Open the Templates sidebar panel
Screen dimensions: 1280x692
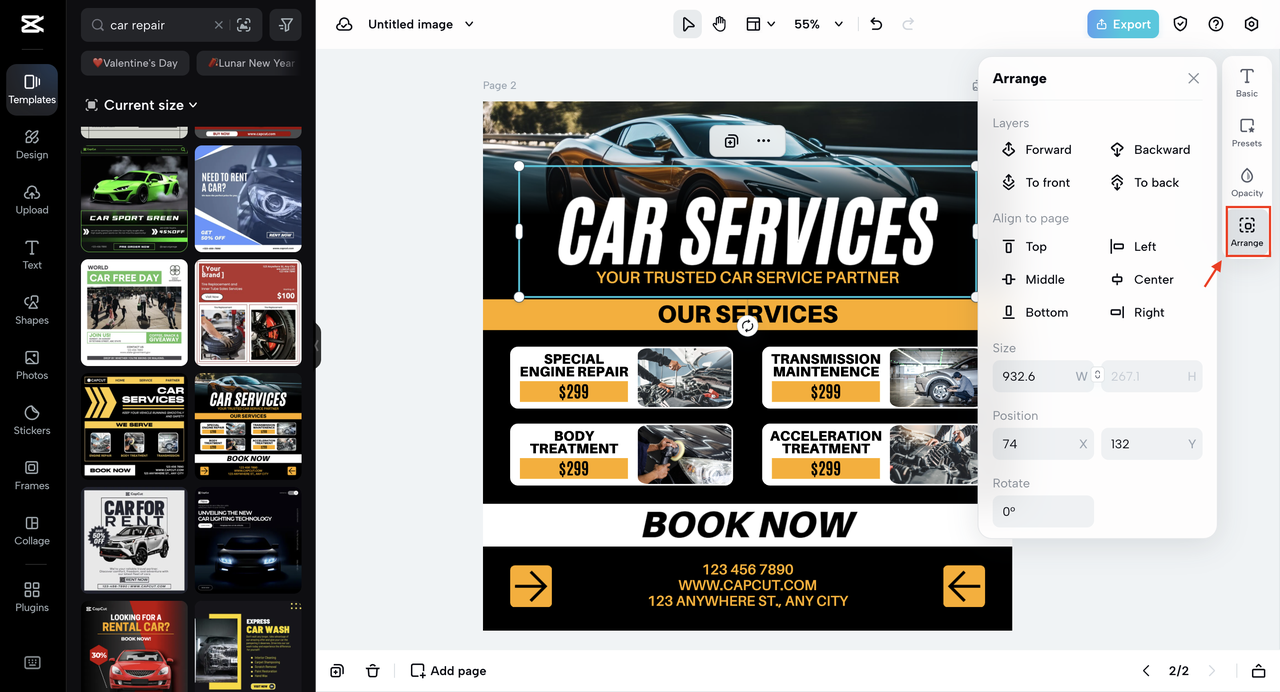[32, 90]
